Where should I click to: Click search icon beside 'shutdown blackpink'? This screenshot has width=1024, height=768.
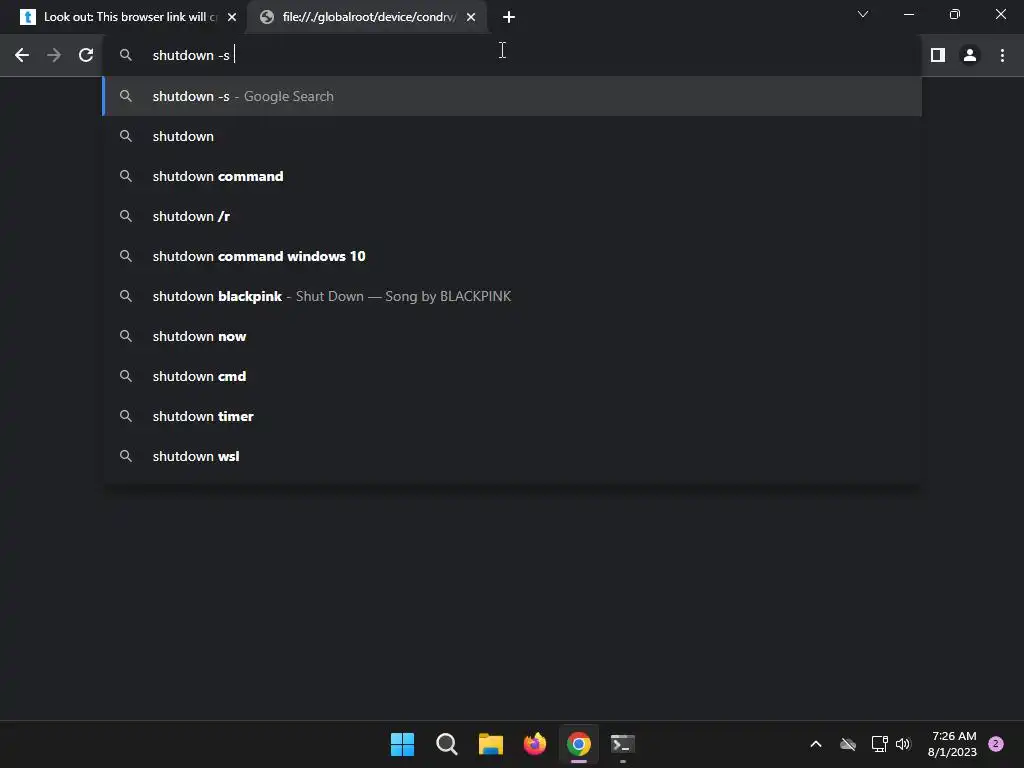125,296
